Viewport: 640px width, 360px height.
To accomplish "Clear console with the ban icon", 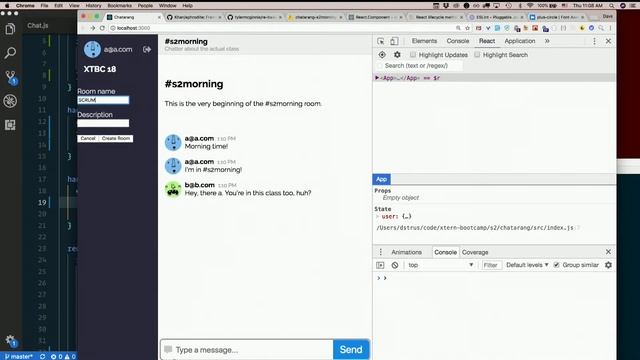I will (x=395, y=265).
